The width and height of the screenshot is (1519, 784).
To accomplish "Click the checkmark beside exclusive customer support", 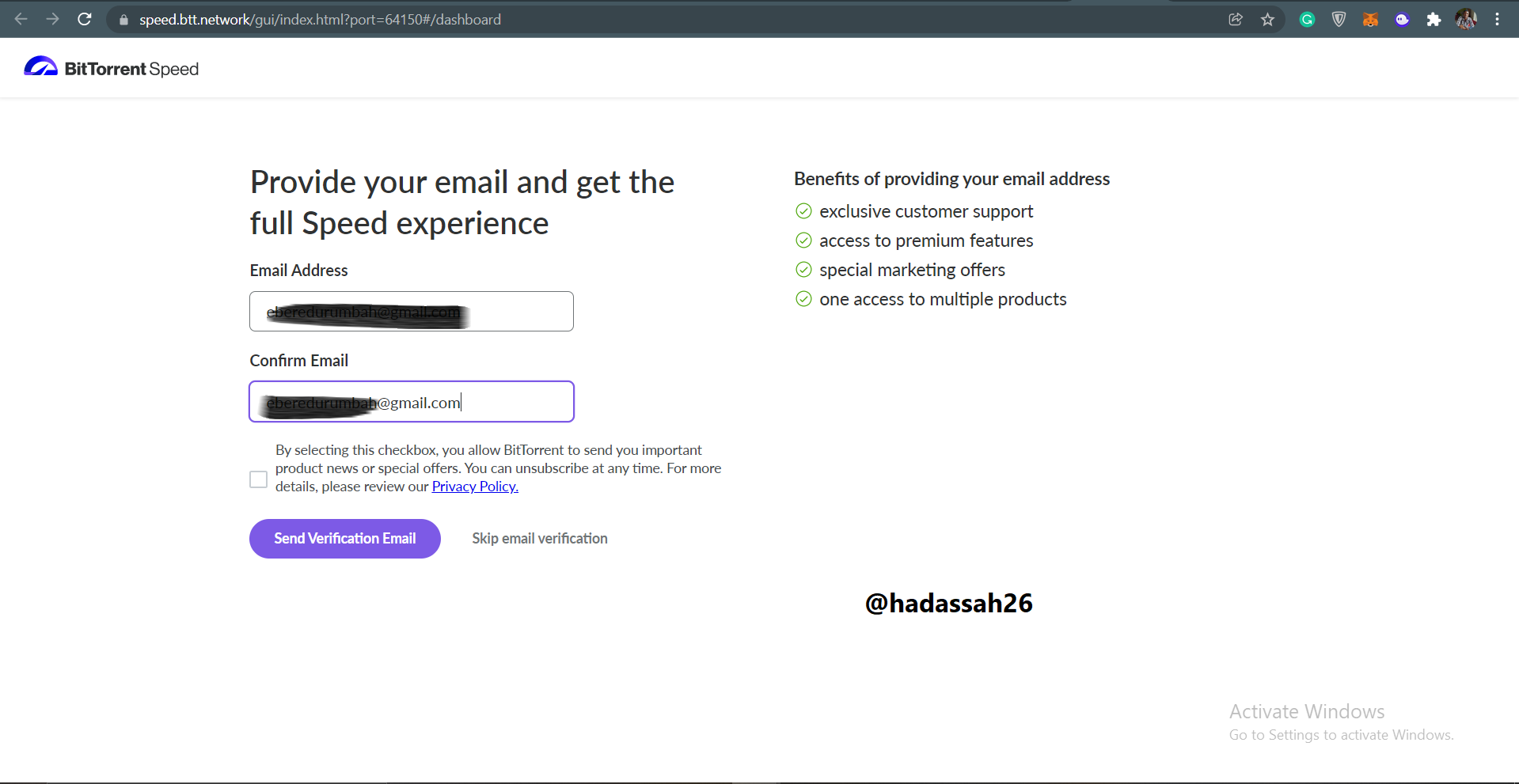I will pyautogui.click(x=803, y=211).
